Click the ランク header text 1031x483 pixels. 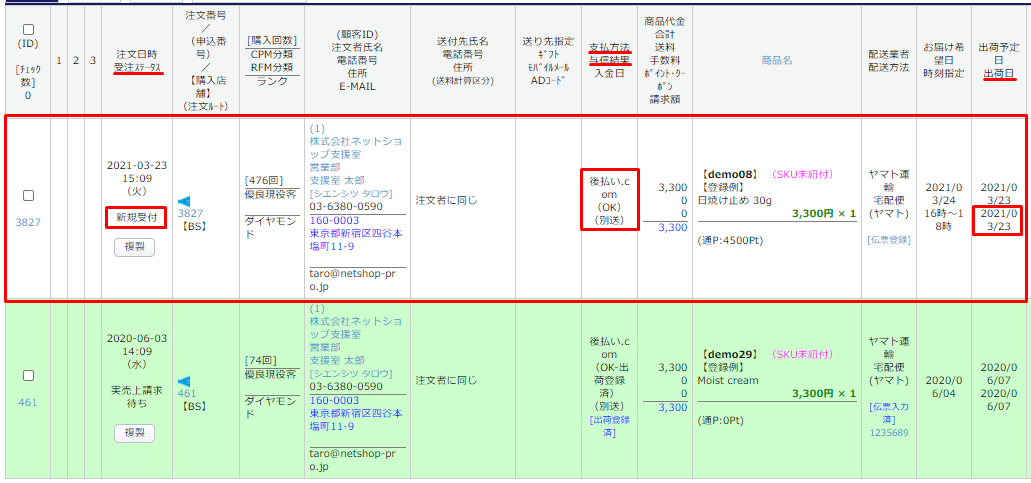(271, 80)
